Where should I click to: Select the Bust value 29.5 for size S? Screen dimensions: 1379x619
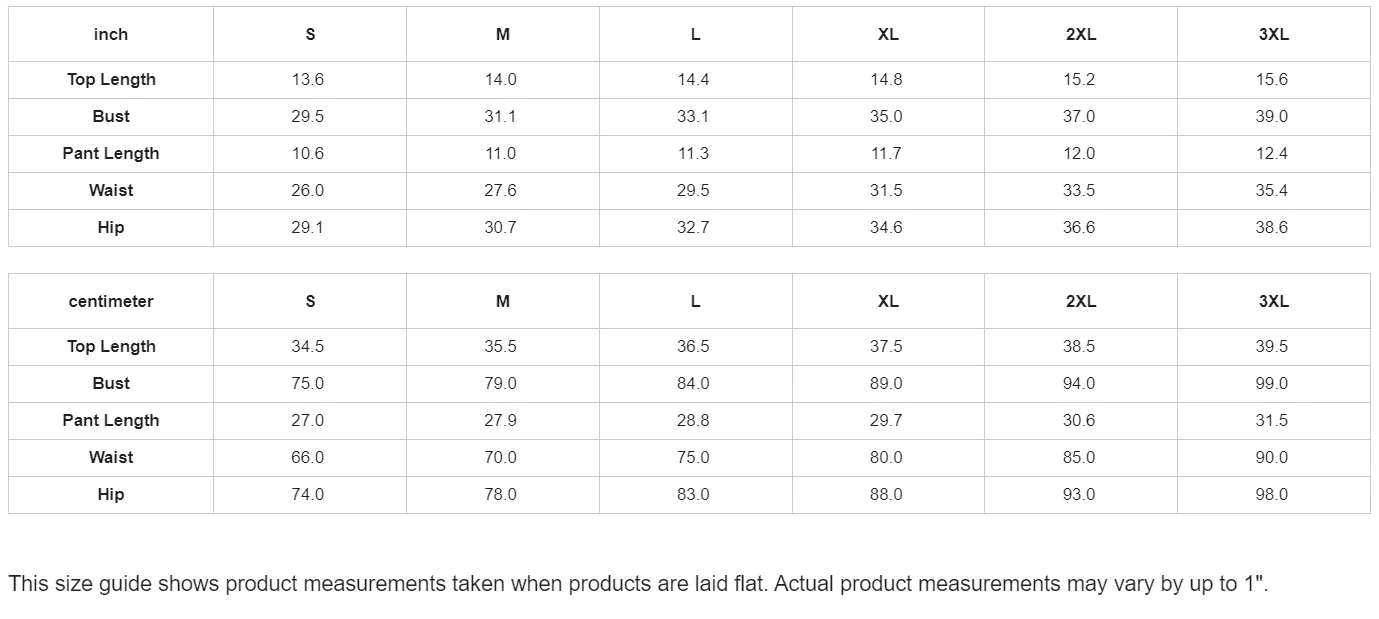308,117
